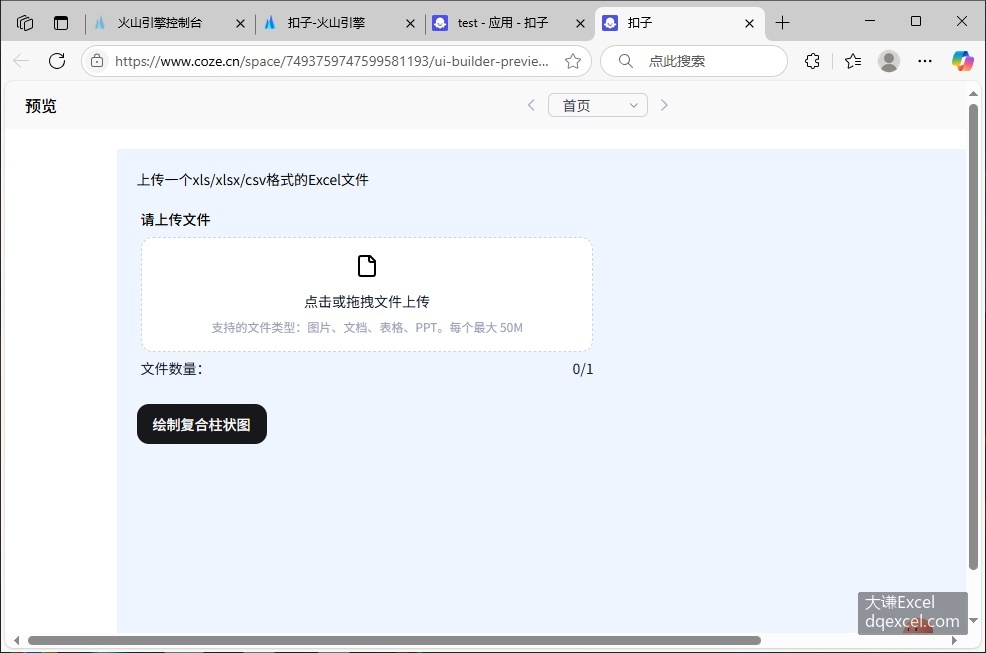Go to the previous preview page
Image resolution: width=986 pixels, height=653 pixels.
click(531, 105)
